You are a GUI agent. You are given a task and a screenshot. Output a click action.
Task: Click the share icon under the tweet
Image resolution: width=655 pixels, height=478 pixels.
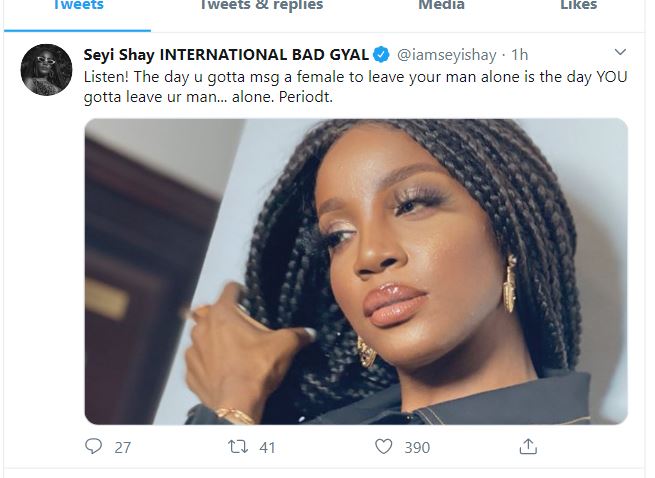click(528, 447)
